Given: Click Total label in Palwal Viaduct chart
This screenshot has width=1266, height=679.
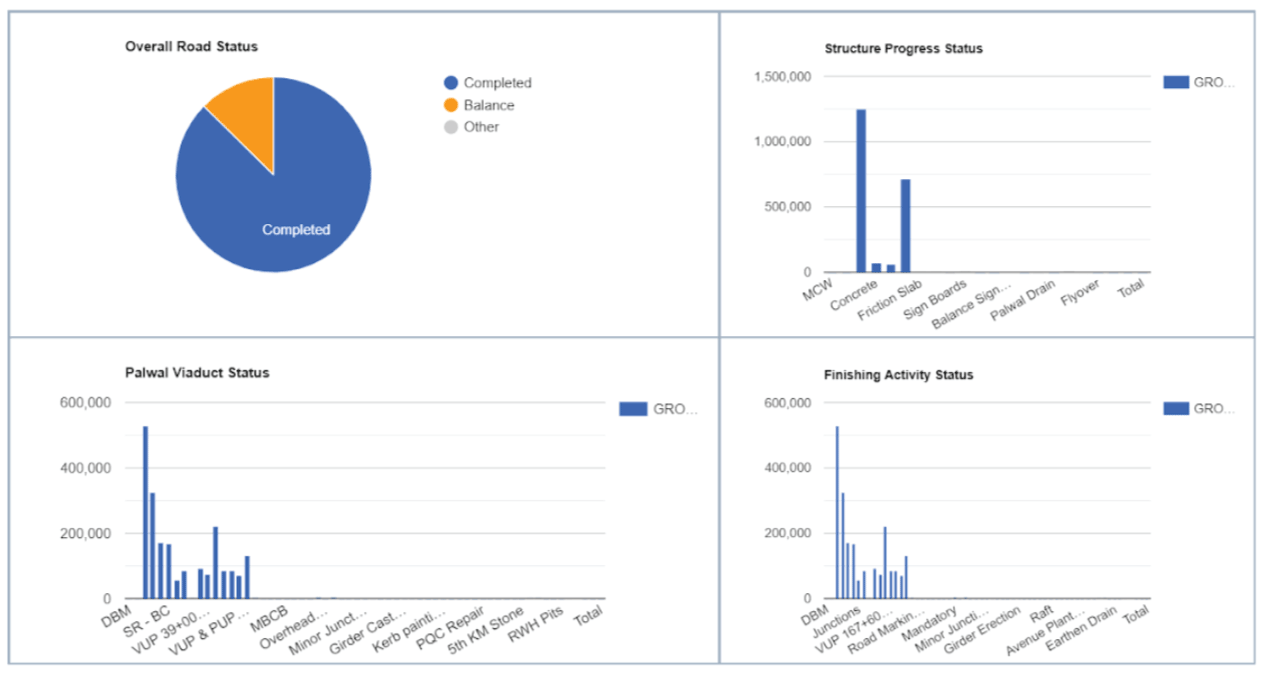Looking at the screenshot, I should 587,617.
